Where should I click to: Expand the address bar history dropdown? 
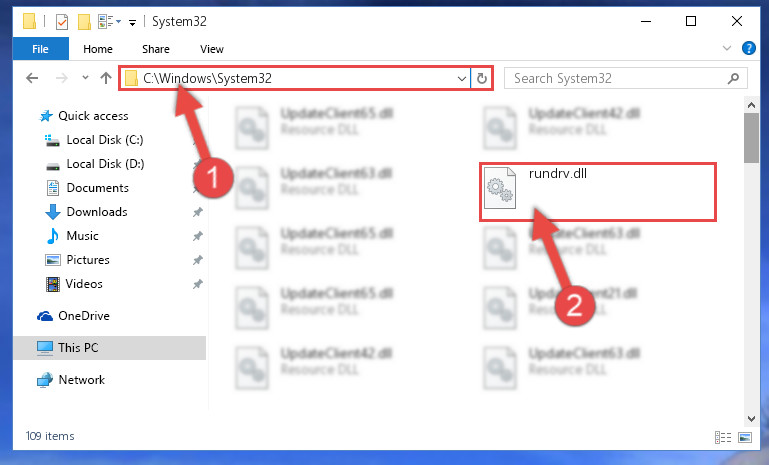coord(461,78)
